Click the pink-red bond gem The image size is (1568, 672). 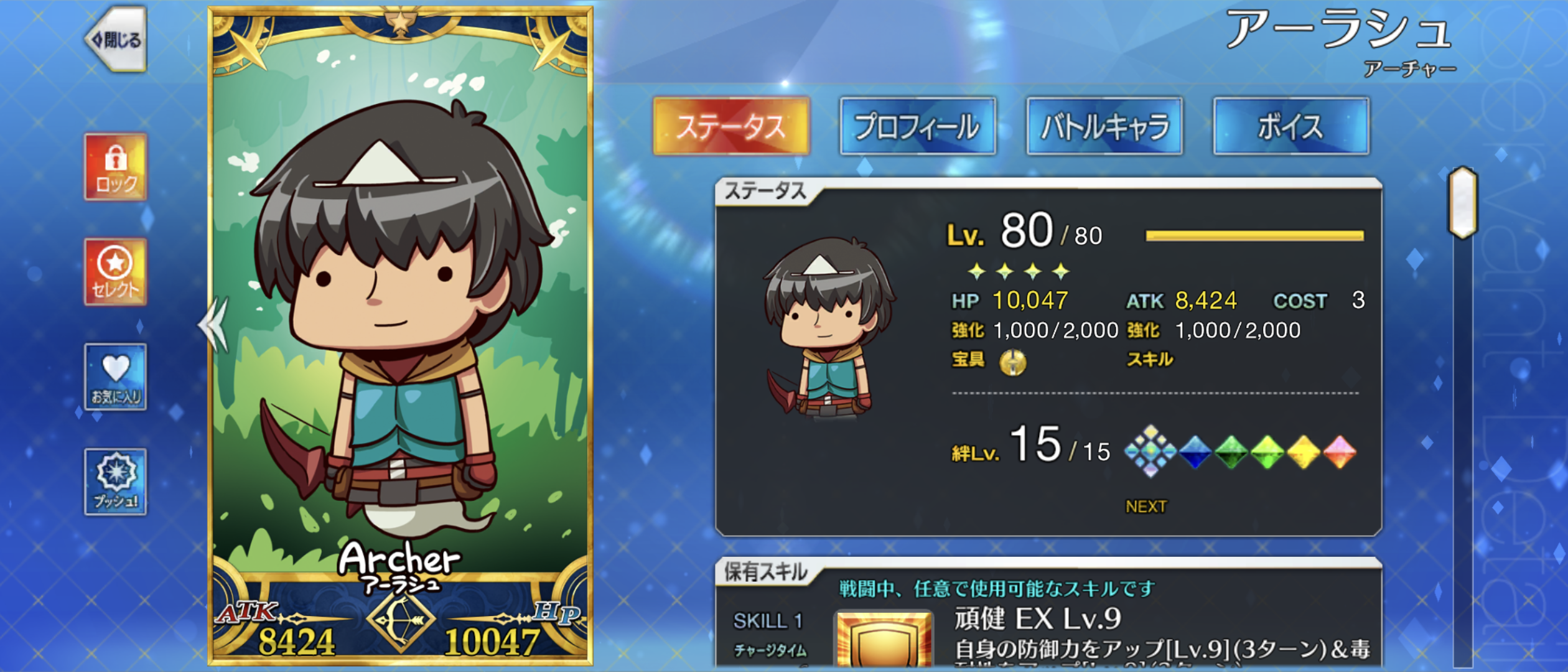pos(1339,452)
